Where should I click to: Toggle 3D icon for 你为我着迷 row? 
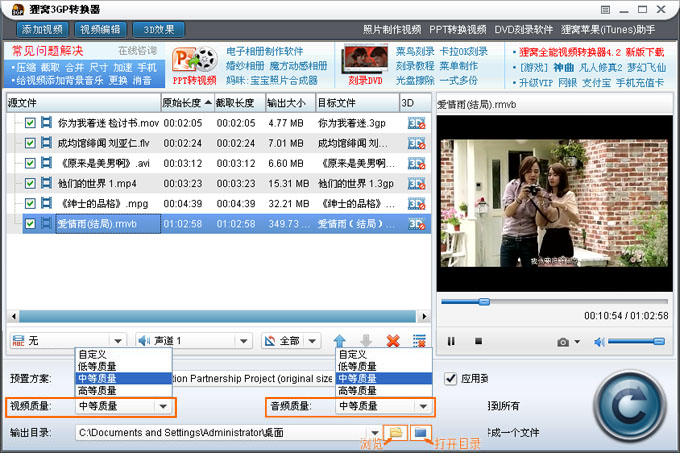tap(416, 124)
